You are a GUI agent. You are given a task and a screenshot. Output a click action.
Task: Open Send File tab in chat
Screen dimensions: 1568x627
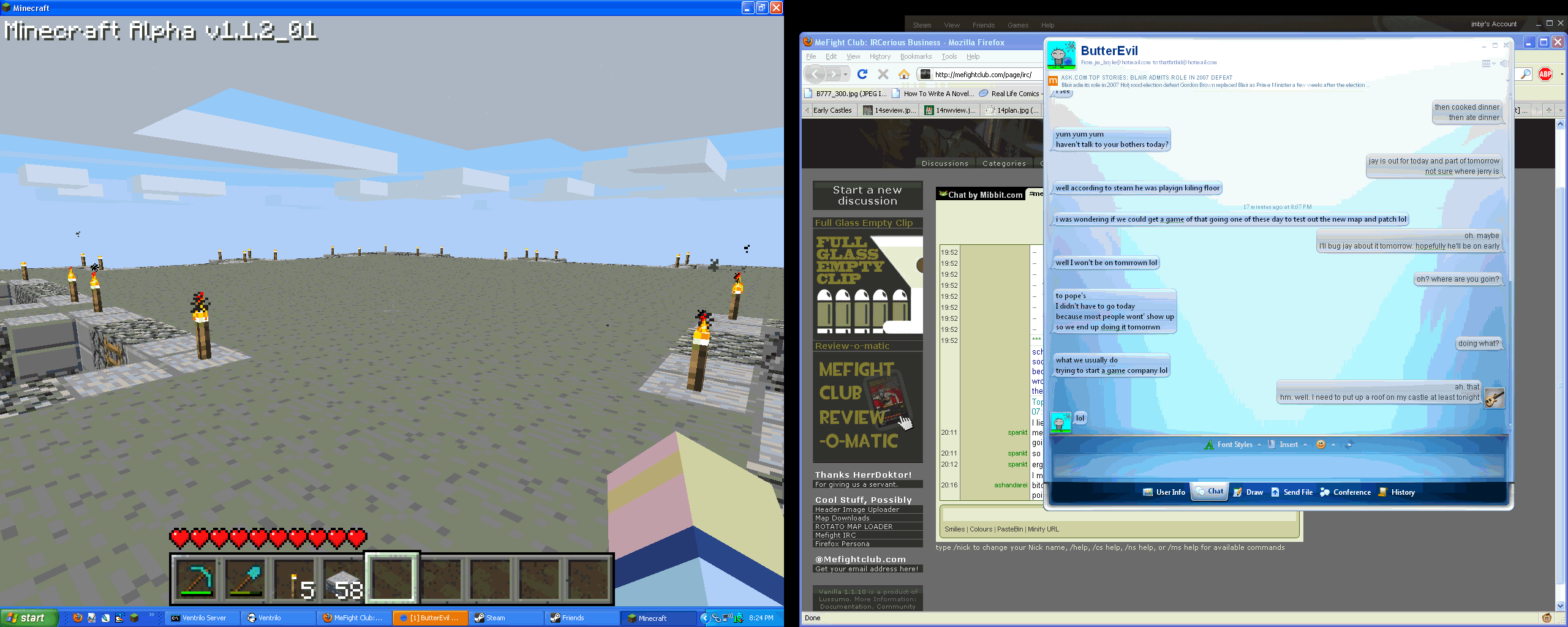1291,492
